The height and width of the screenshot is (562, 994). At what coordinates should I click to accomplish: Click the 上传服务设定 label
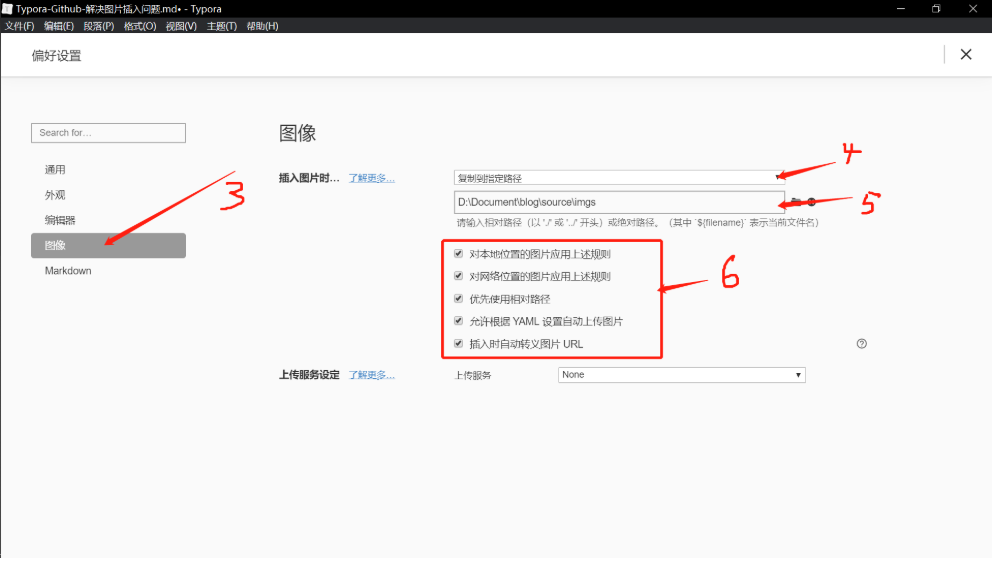click(x=309, y=375)
